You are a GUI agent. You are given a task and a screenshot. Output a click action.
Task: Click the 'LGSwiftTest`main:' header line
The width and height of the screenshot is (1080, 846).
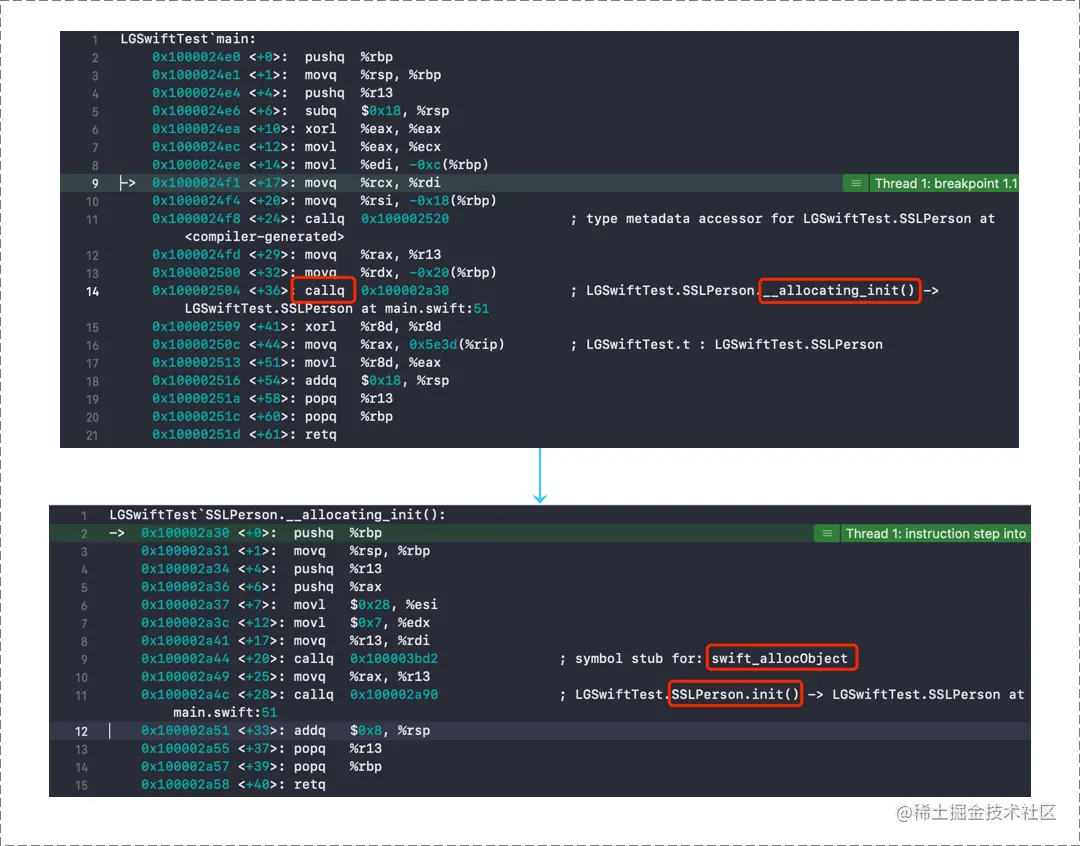[188, 39]
